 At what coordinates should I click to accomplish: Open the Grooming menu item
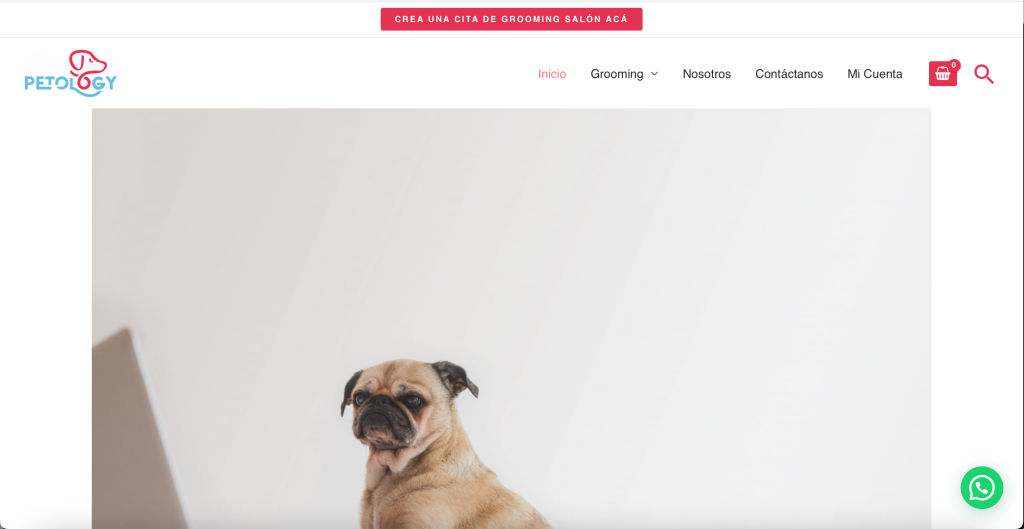click(617, 74)
